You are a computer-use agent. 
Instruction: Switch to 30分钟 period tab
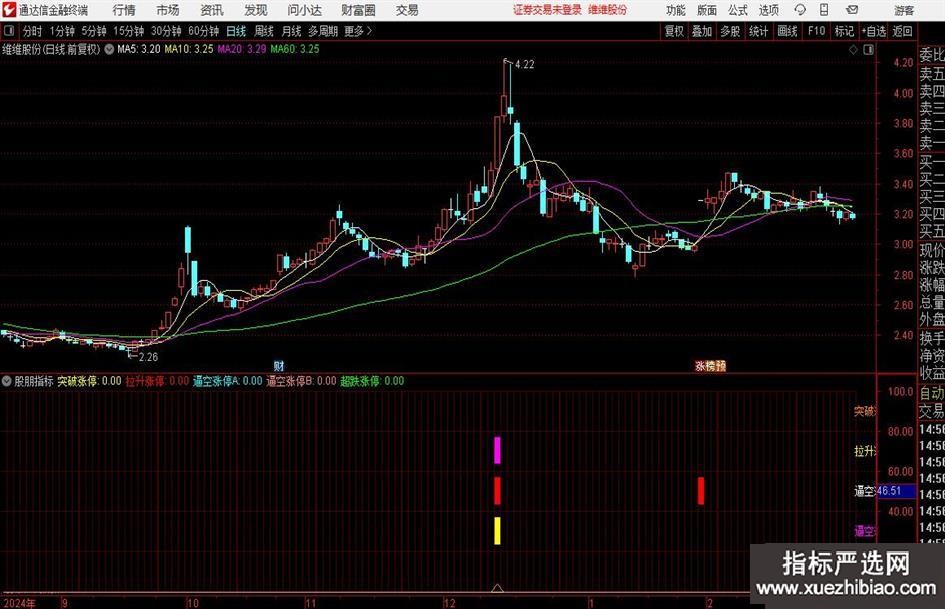(166, 31)
